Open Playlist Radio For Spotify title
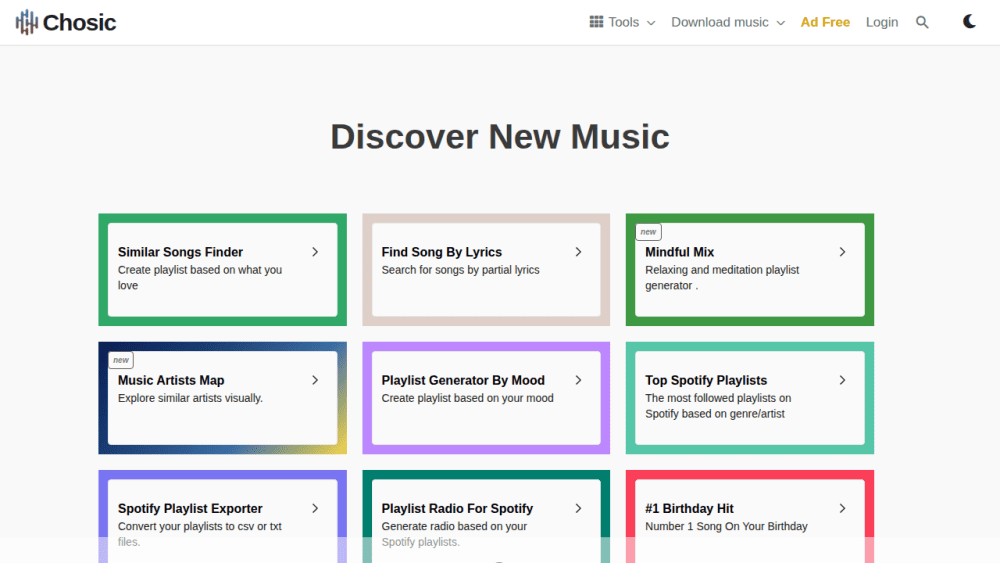This screenshot has width=1000, height=563. [457, 508]
